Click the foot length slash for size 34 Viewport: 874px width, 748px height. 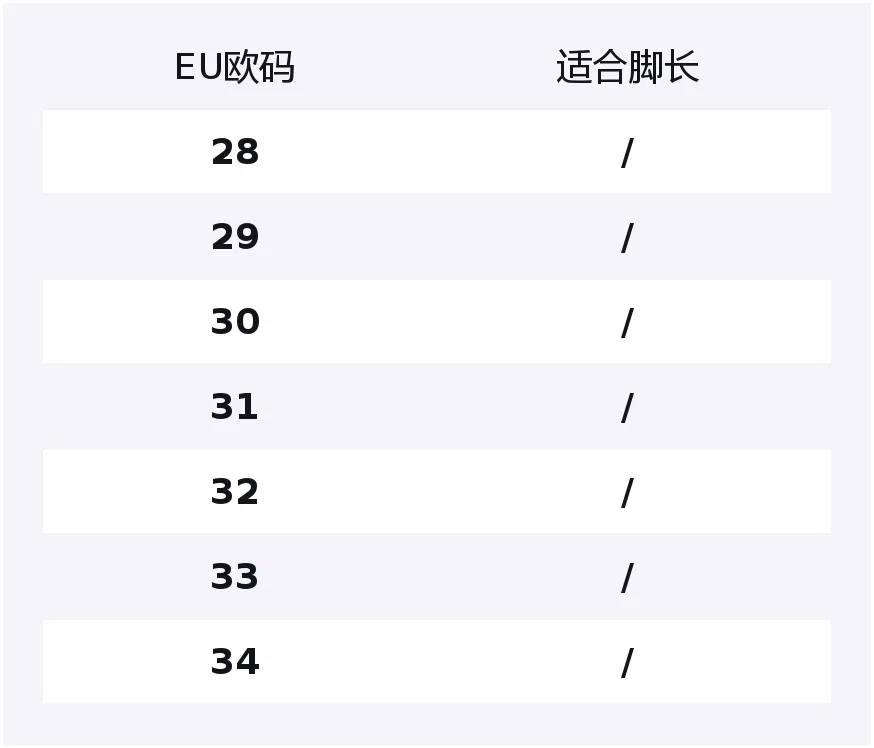pyautogui.click(x=627, y=663)
